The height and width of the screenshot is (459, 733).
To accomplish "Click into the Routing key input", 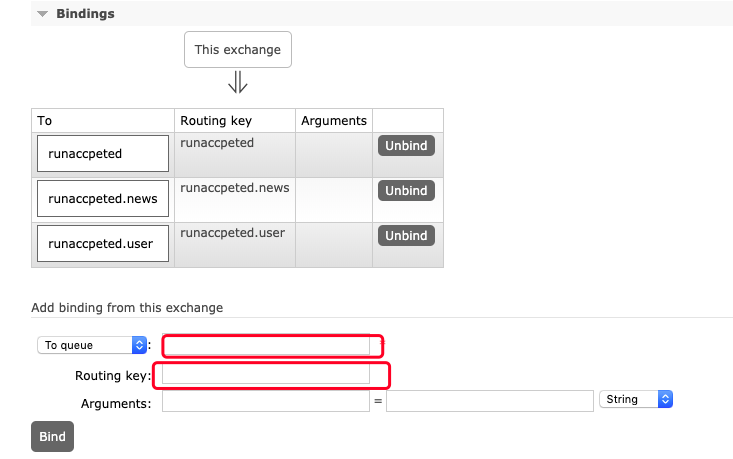I will point(267,375).
